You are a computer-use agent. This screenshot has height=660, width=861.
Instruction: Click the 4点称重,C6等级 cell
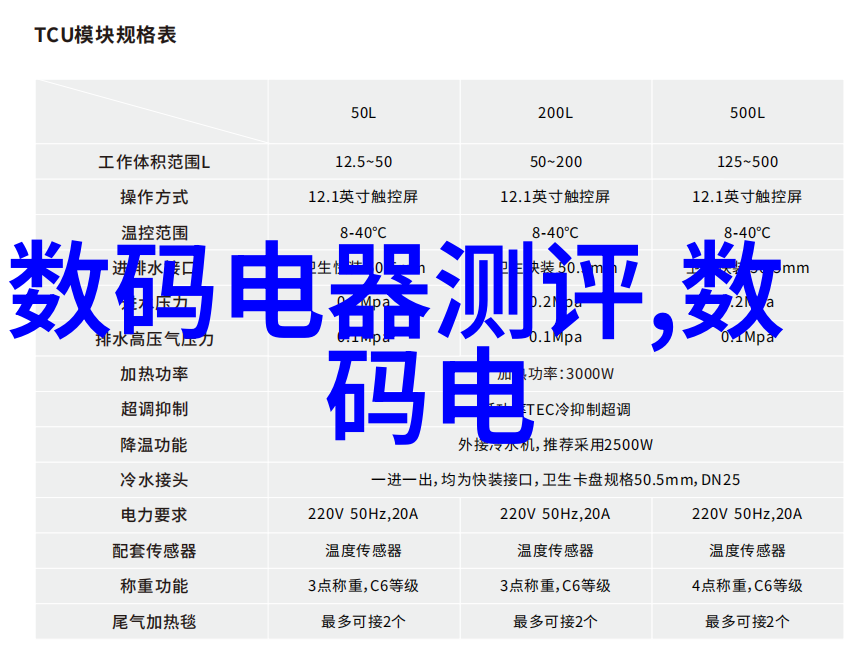(x=747, y=586)
